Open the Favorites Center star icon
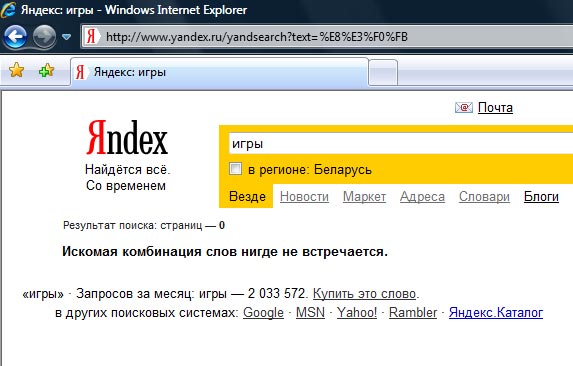 (x=16, y=70)
